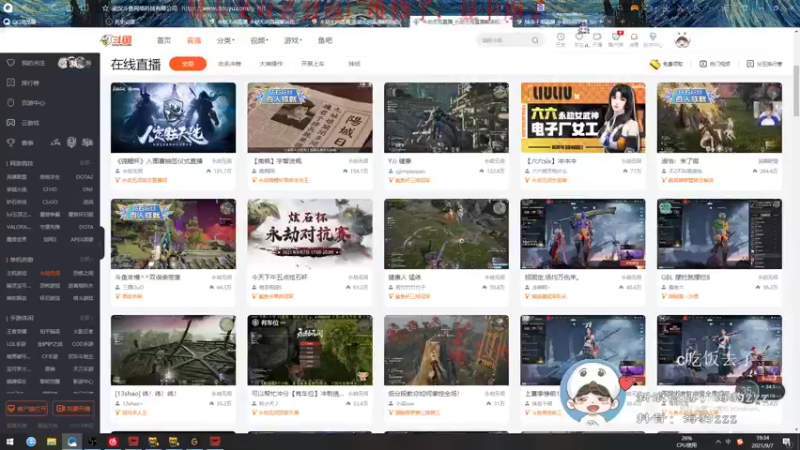800x450 pixels.
Task: Click the 我要开播 button
Action: click(73, 409)
